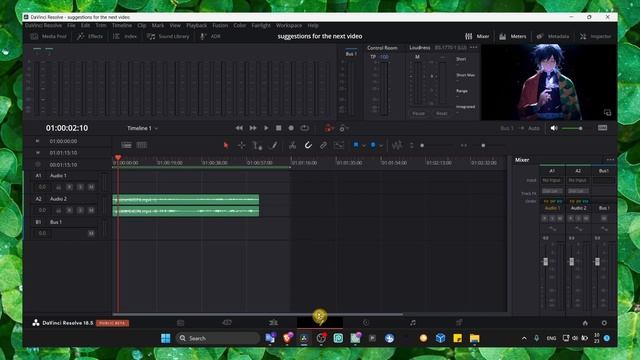Open Windows Start menu

(x=166, y=338)
